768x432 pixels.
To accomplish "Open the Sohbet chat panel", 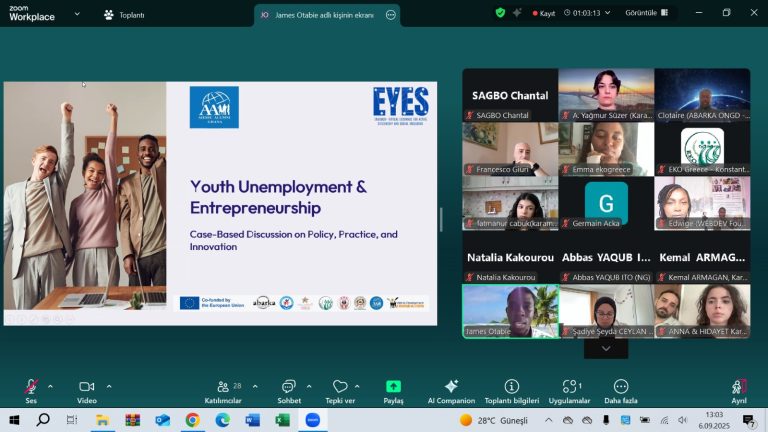I will 288,388.
